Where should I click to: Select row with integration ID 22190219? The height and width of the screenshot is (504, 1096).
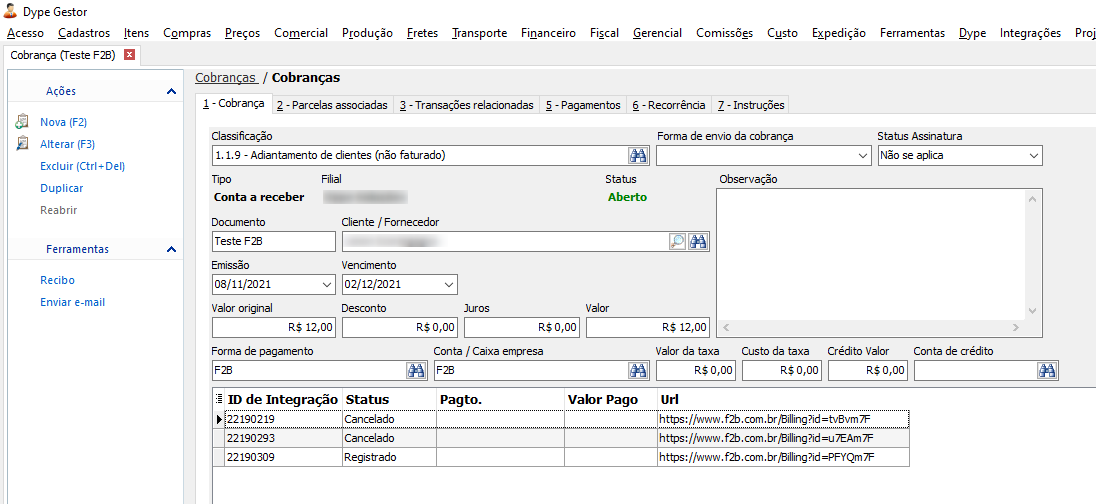coord(561,419)
